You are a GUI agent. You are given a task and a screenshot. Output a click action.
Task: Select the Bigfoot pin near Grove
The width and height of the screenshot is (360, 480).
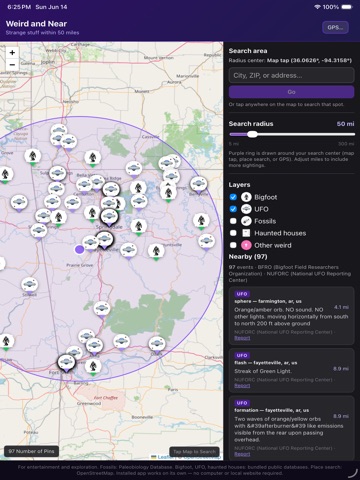point(33,157)
